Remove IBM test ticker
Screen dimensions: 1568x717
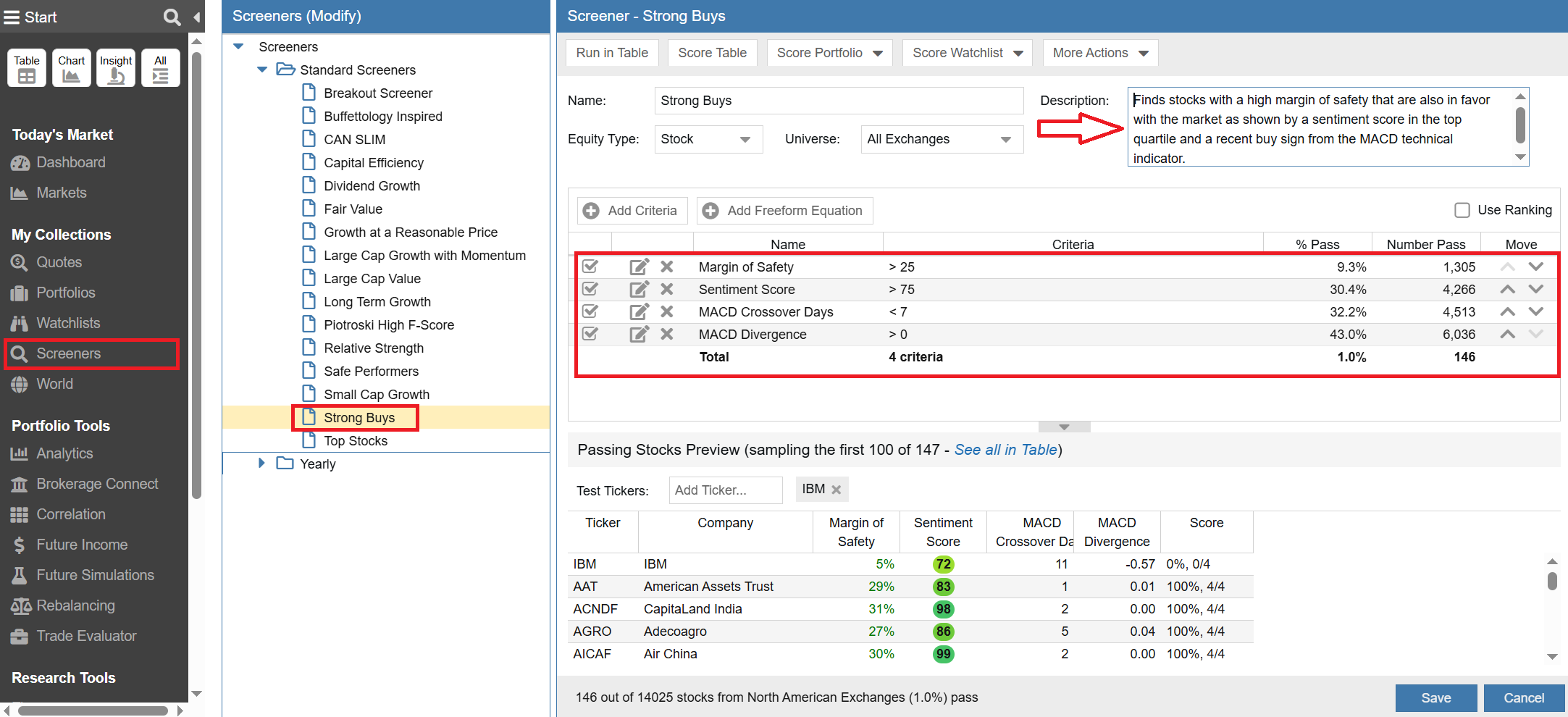point(837,490)
